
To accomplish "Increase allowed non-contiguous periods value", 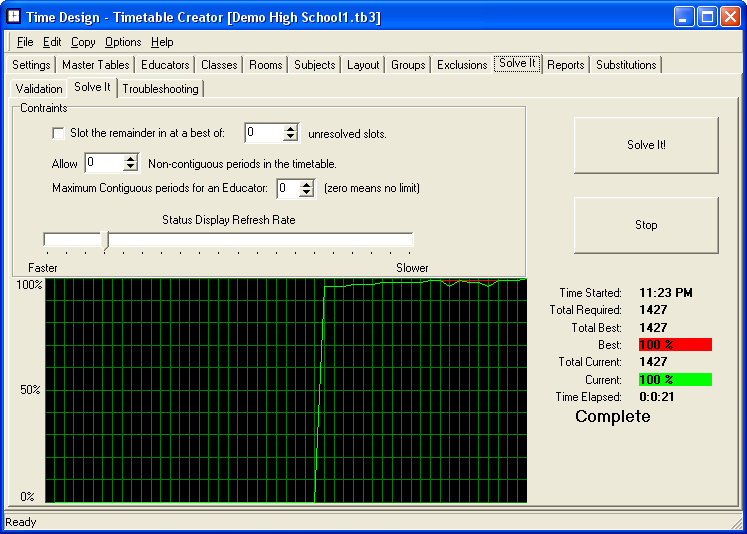I will 131,158.
